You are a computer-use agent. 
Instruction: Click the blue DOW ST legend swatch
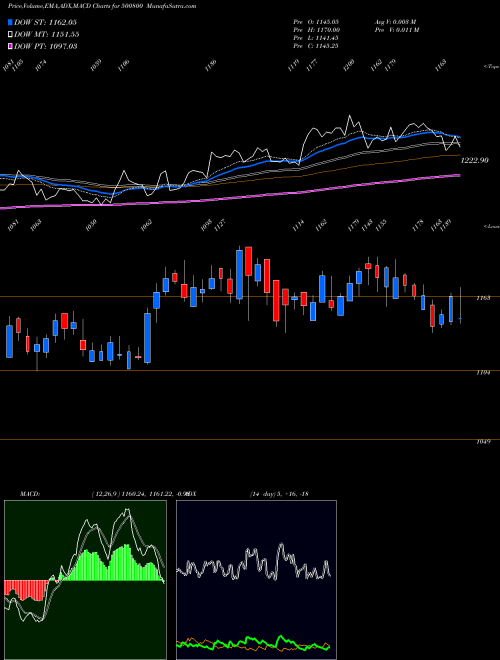pos(10,22)
